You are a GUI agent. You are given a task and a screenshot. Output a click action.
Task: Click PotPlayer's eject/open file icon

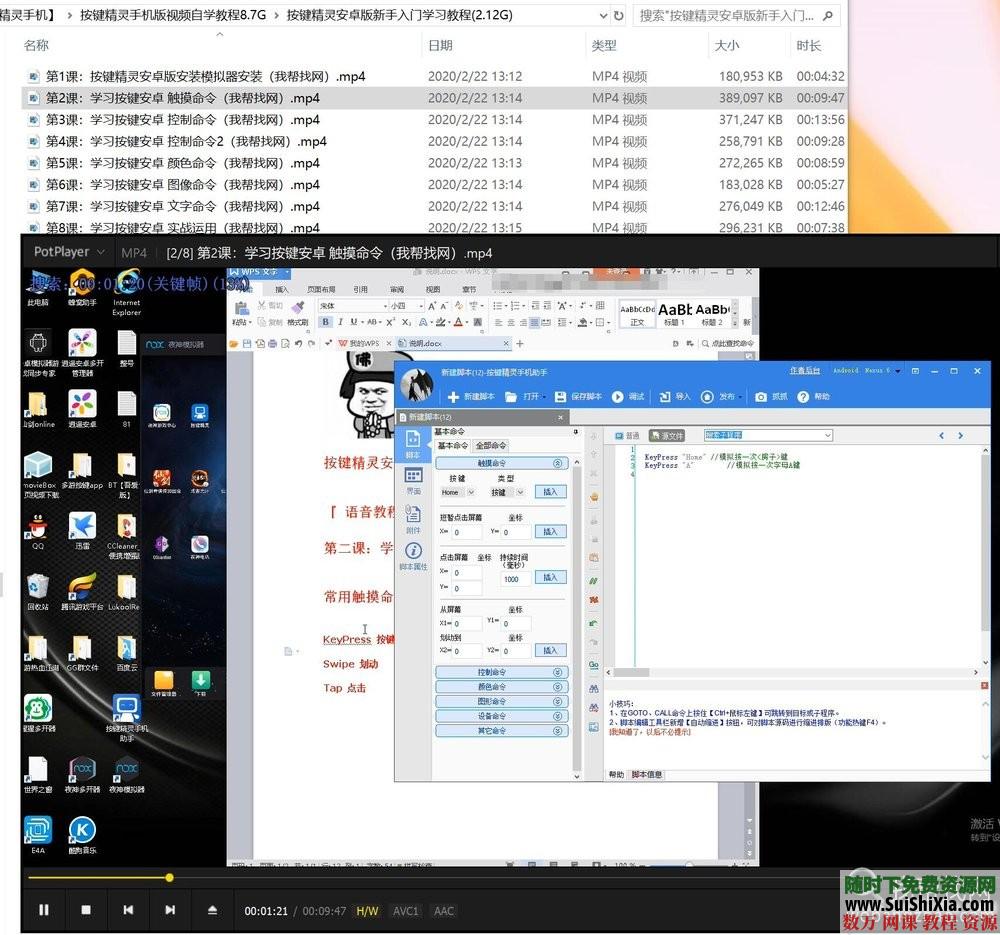click(x=212, y=910)
